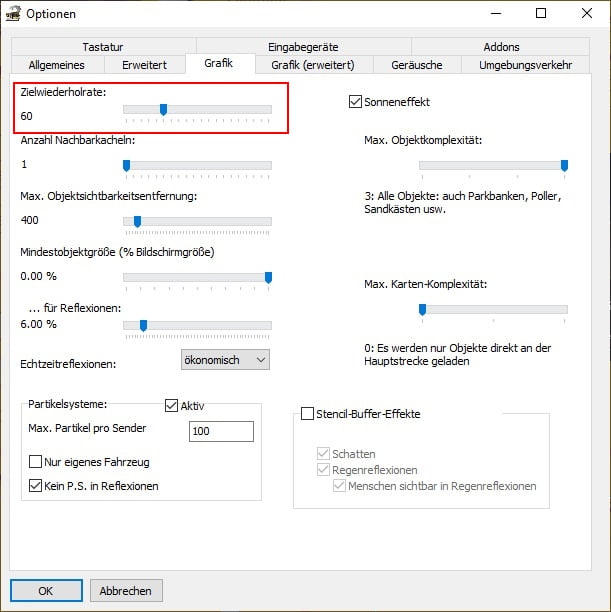Check Nur eigenes Fahrzeug option
The width and height of the screenshot is (611, 612).
pos(36,462)
